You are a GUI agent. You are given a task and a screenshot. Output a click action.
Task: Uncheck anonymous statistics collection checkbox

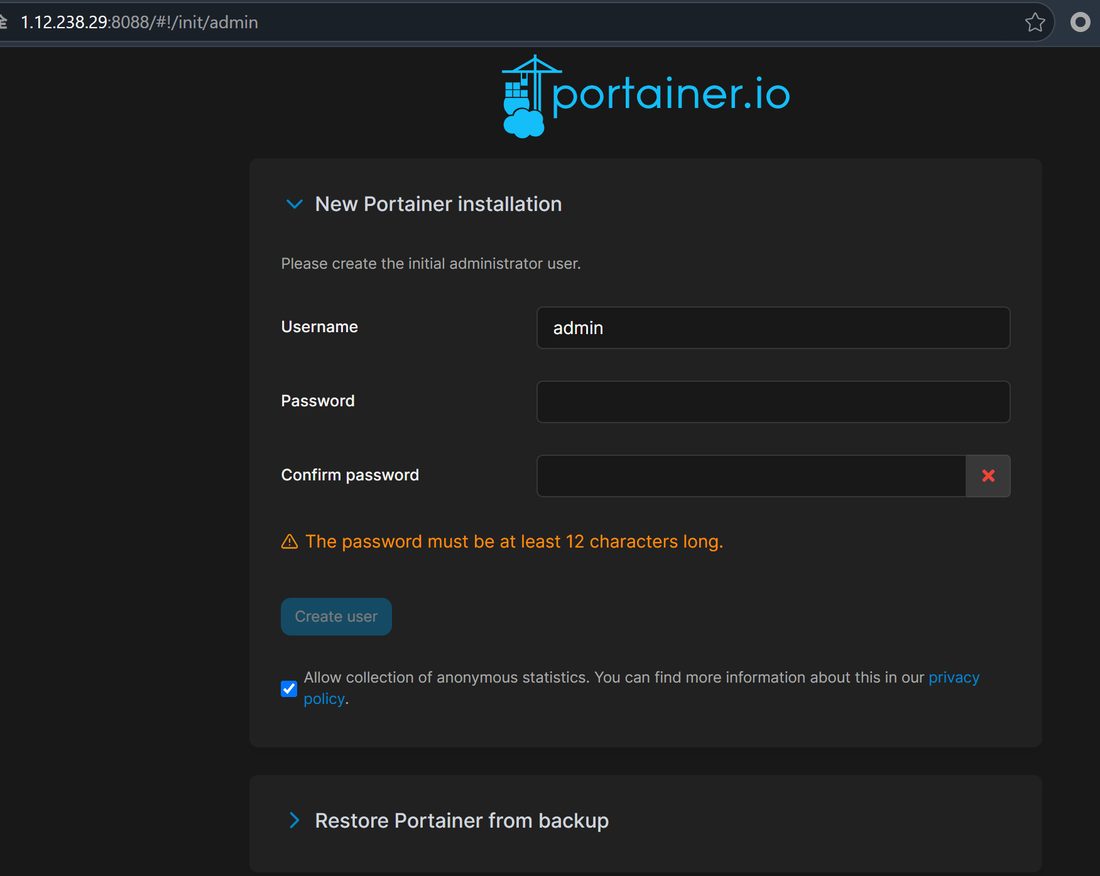pyautogui.click(x=288, y=689)
